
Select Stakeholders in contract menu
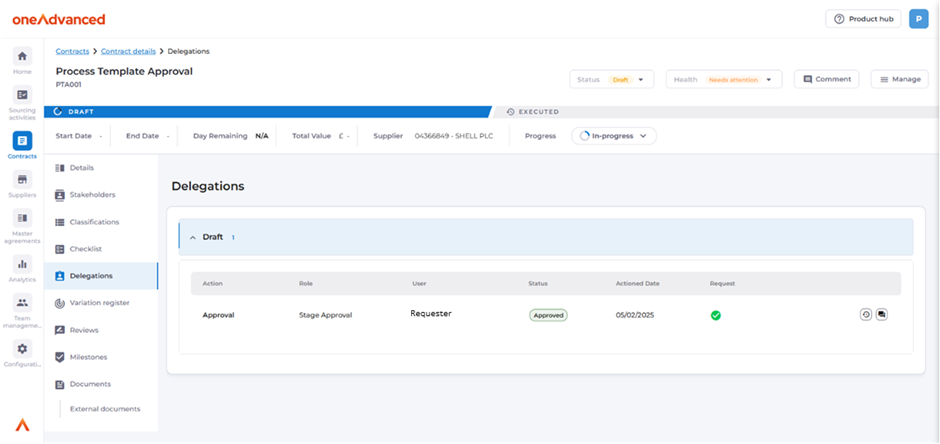coord(92,194)
